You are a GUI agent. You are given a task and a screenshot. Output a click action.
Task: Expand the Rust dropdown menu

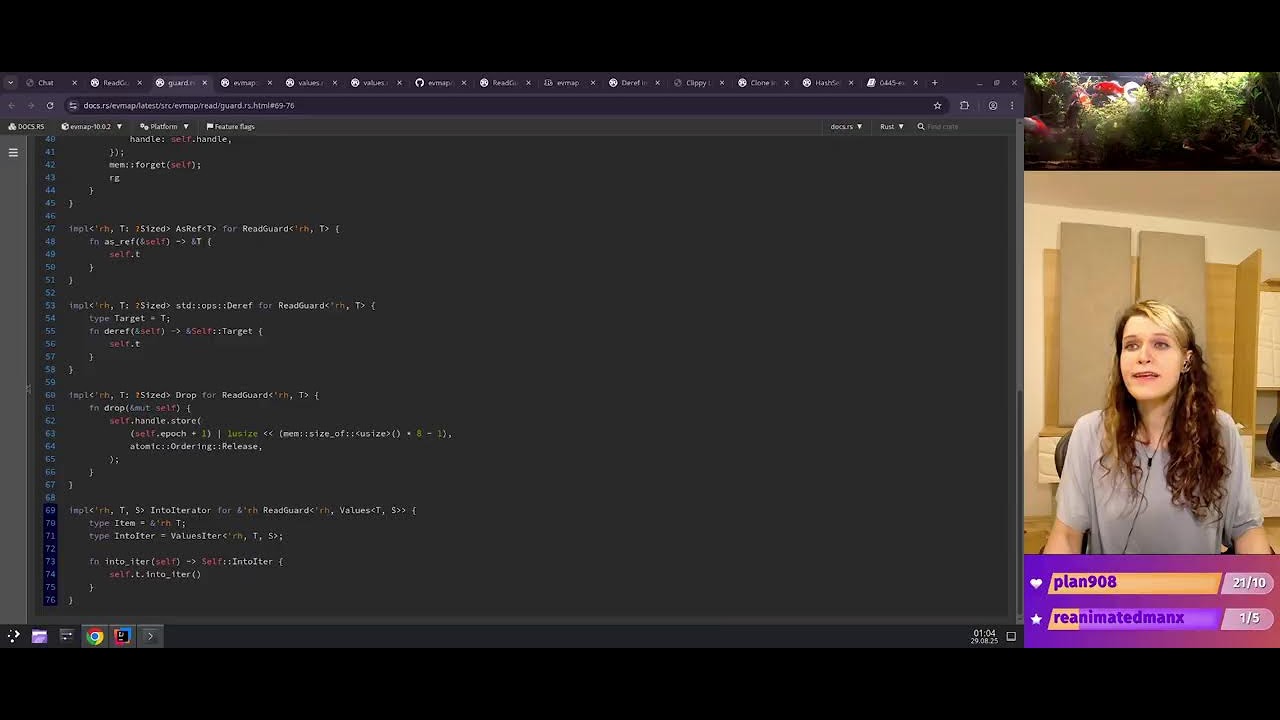pyautogui.click(x=891, y=127)
